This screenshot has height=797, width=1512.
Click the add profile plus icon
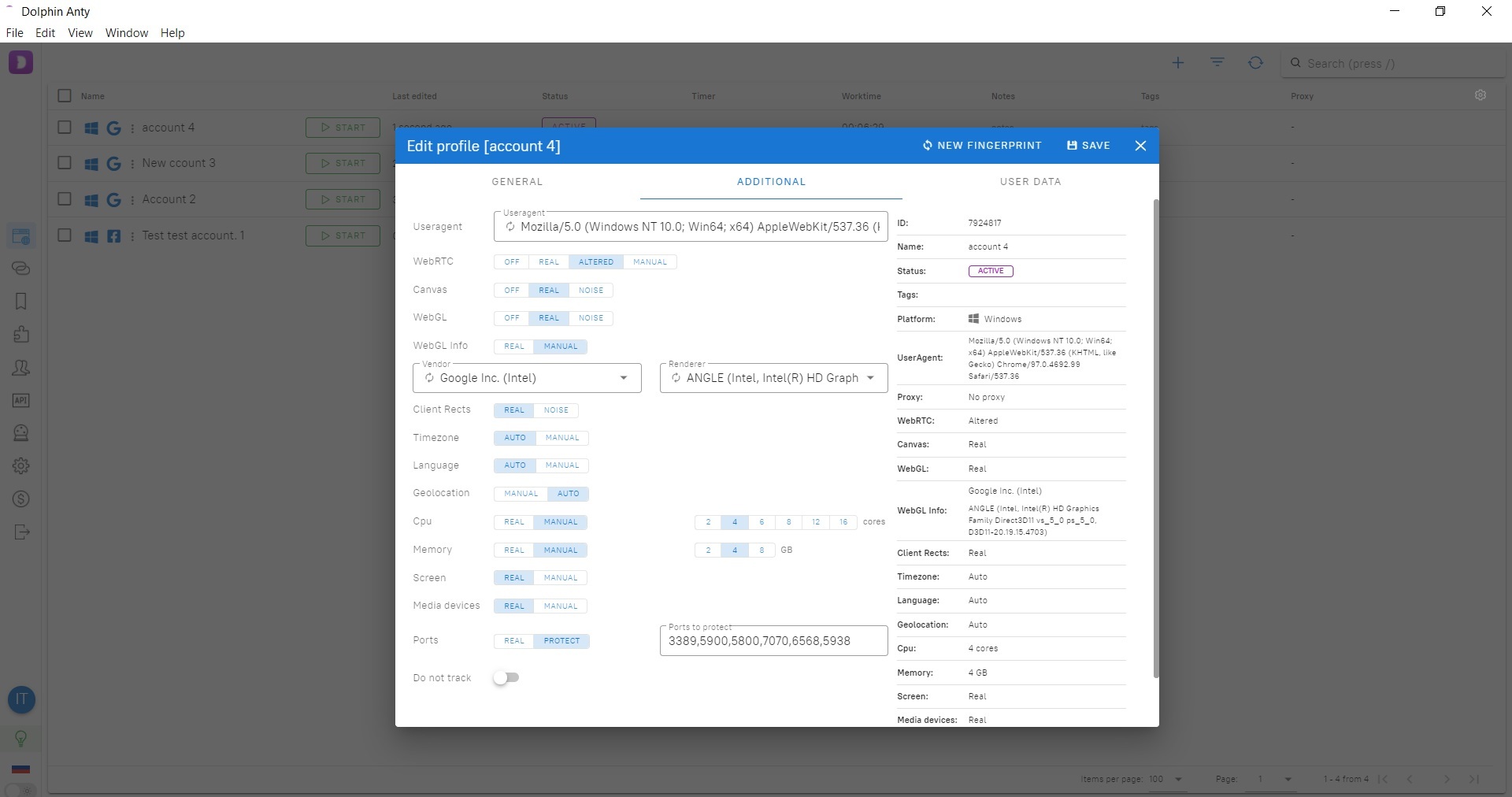[x=1178, y=63]
